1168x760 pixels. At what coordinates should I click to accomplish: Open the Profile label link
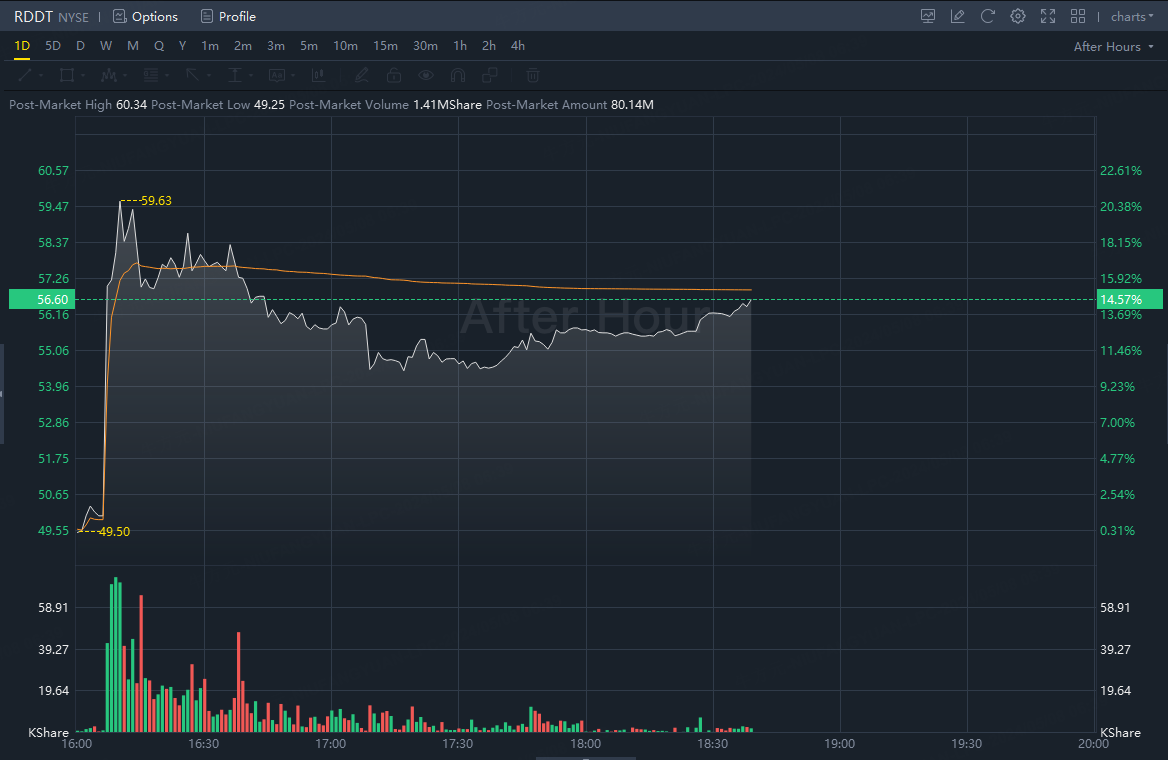pyautogui.click(x=237, y=16)
